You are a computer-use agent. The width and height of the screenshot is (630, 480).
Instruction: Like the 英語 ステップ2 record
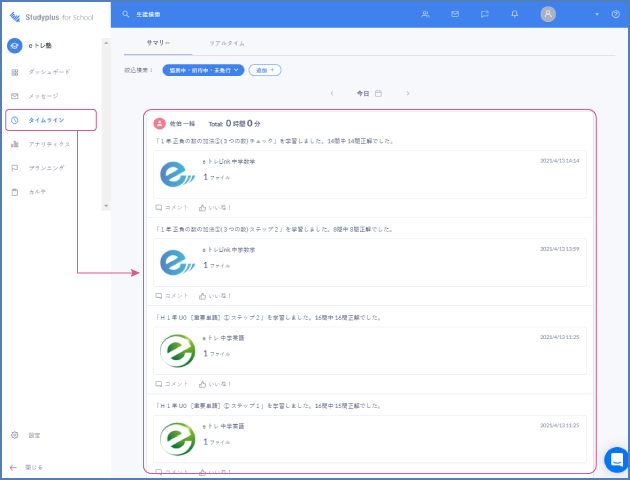(215, 384)
